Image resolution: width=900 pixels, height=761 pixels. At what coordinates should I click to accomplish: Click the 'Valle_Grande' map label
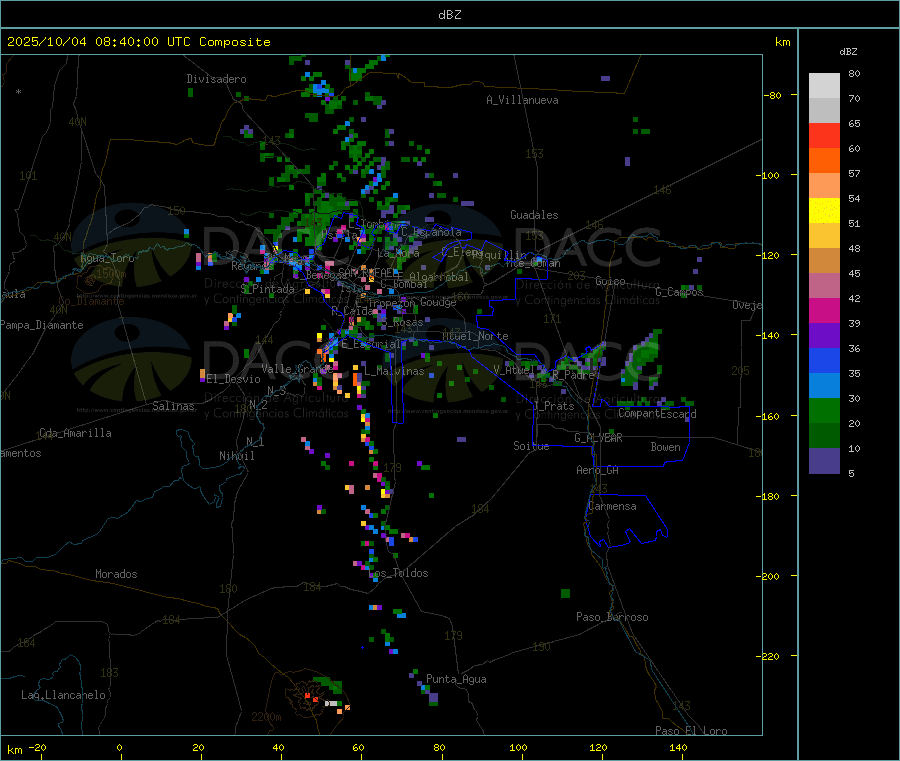[297, 368]
